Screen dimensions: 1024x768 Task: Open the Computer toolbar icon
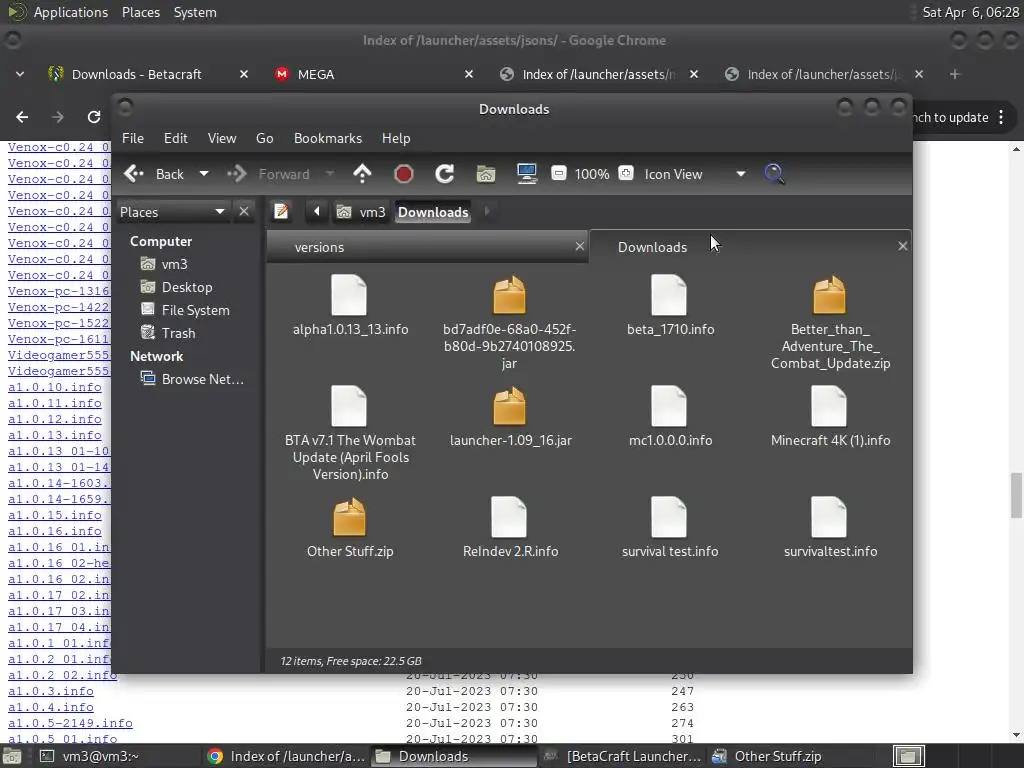[526, 174]
